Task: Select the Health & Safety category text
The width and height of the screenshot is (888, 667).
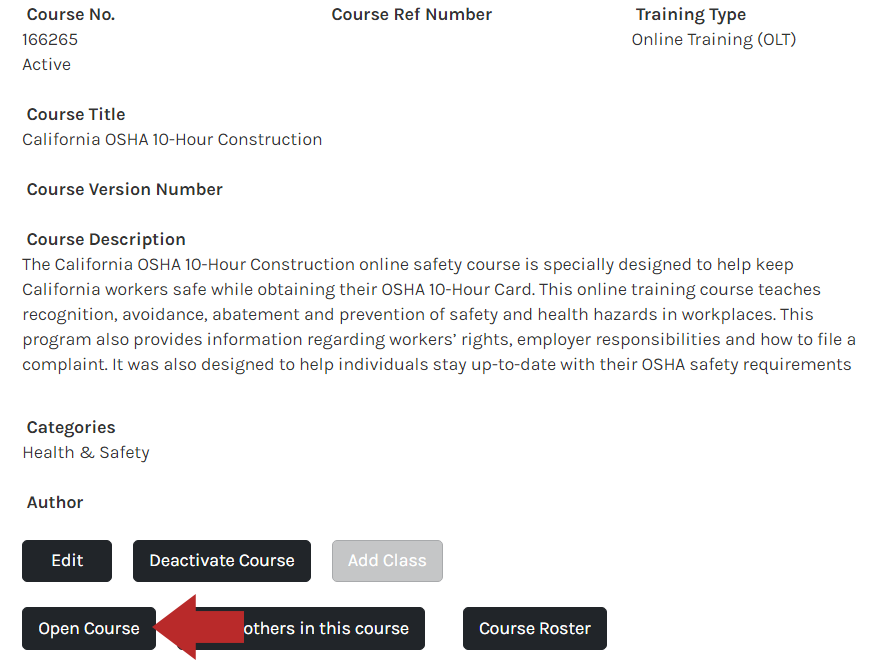Action: click(x=86, y=452)
